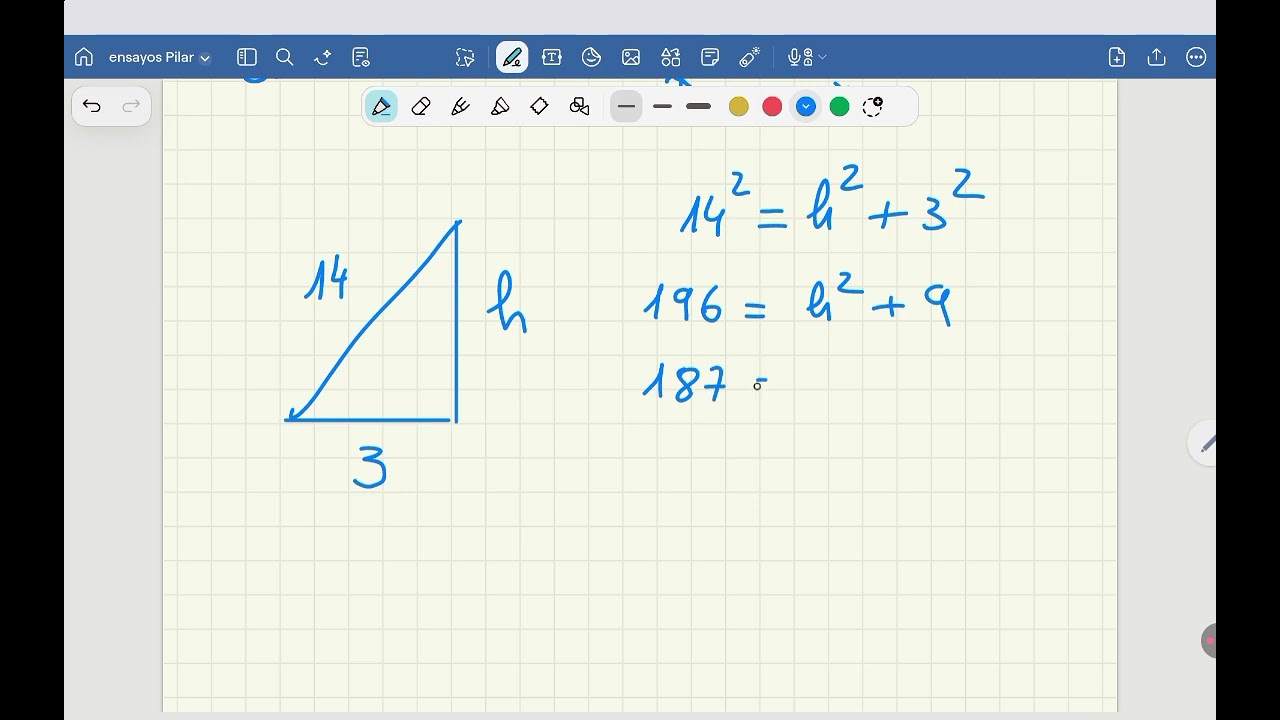The image size is (1280, 720).
Task: Pick the highlighter tool
Action: (500, 106)
